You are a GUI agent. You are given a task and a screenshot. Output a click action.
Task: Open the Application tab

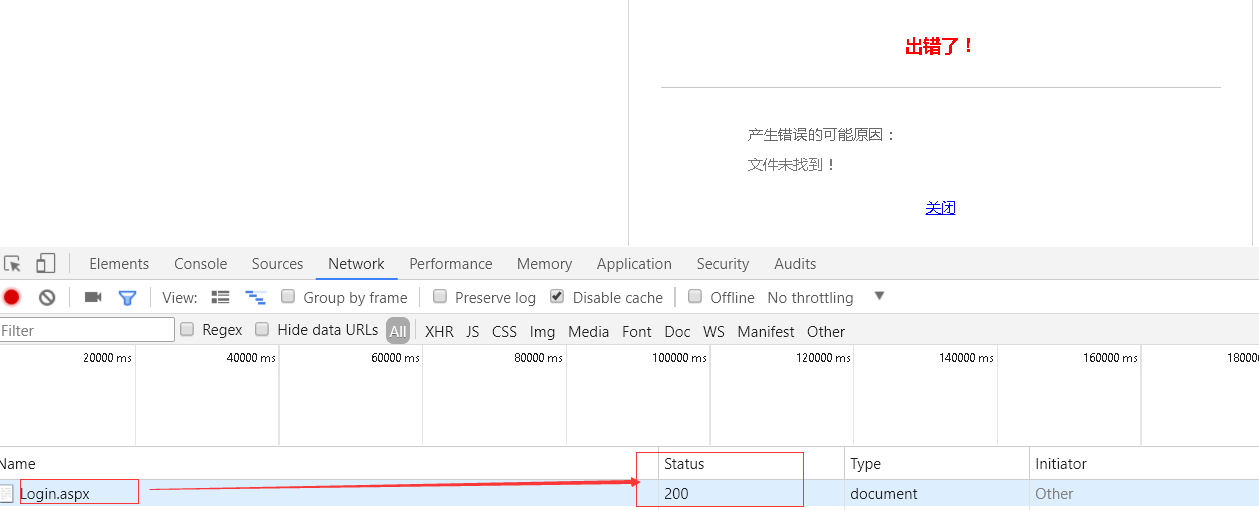[634, 264]
